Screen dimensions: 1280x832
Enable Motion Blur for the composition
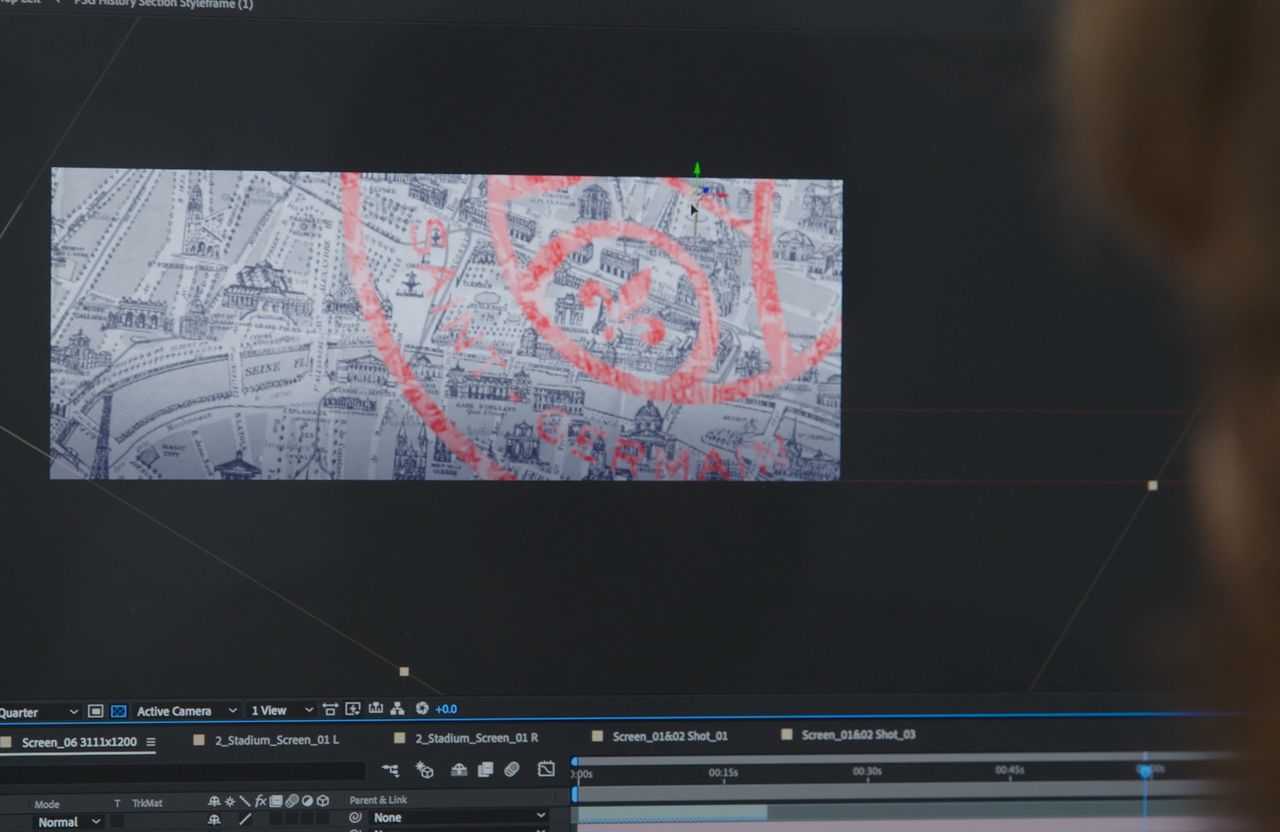pyautogui.click(x=511, y=769)
